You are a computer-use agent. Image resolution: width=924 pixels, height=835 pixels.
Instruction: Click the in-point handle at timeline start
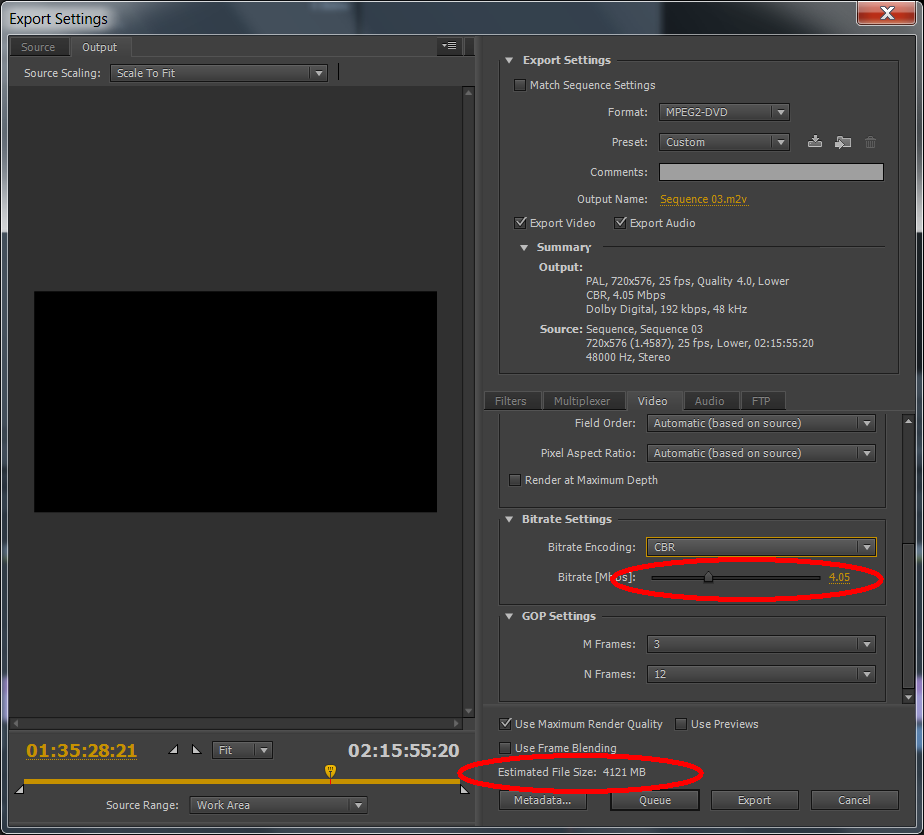(19, 789)
